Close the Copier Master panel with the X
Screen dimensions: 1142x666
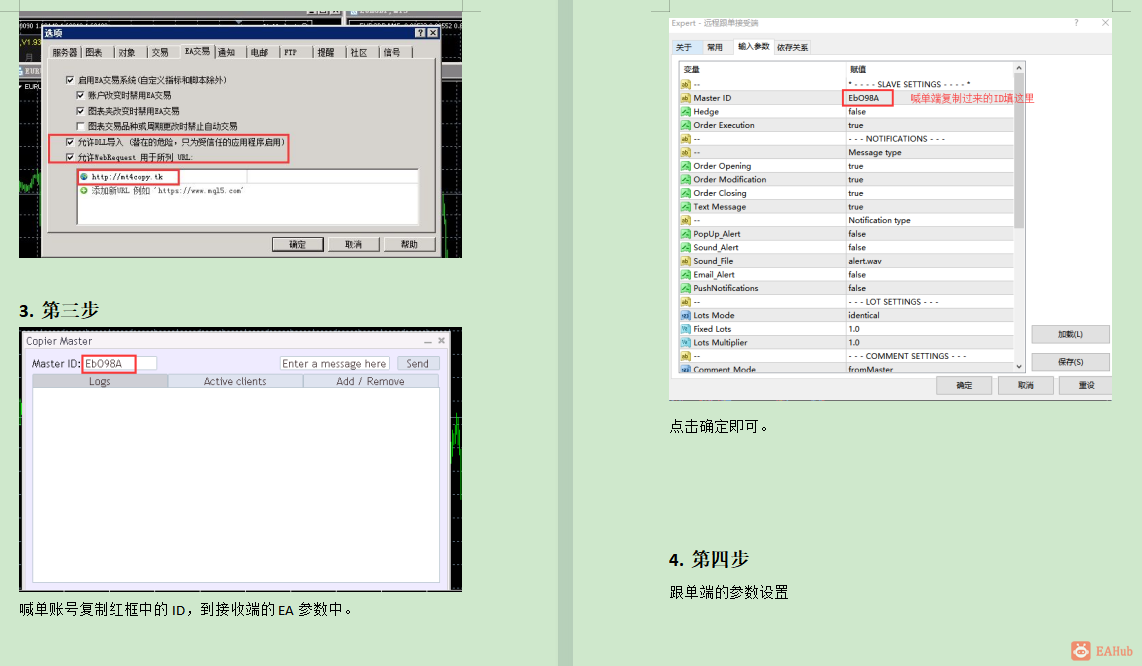click(x=441, y=340)
